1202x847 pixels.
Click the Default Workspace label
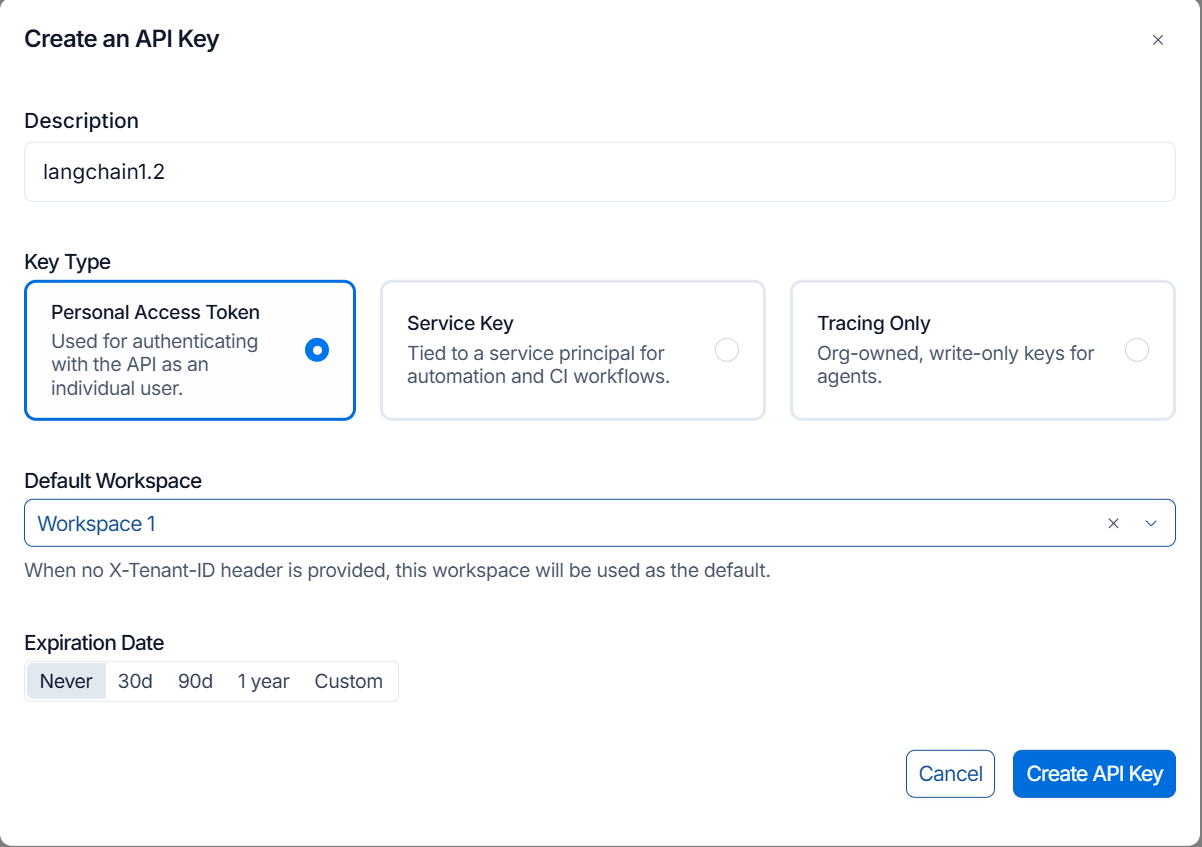tap(113, 481)
